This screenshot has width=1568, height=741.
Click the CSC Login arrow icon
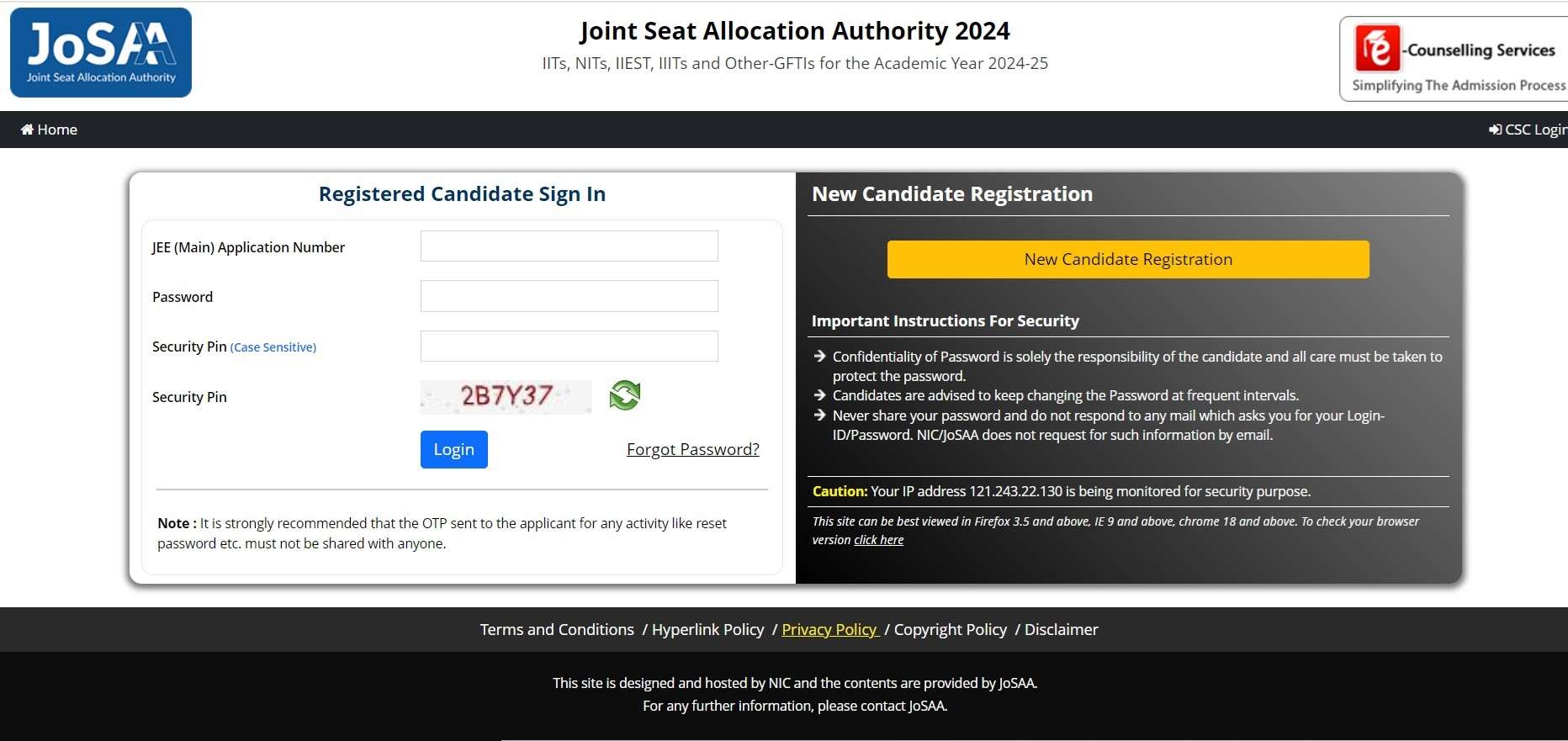pyautogui.click(x=1496, y=129)
